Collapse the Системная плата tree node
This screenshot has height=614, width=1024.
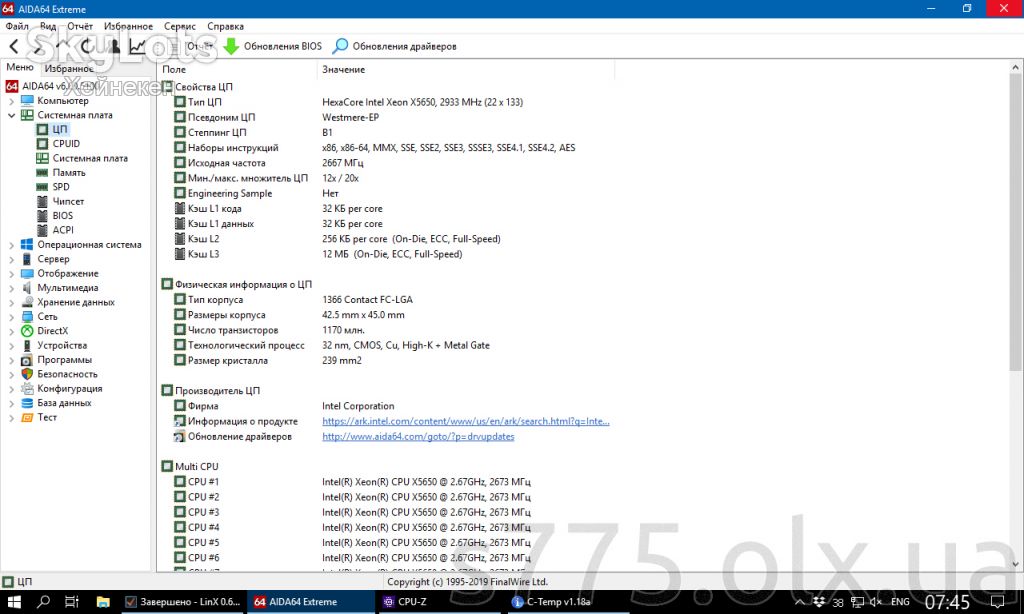click(x=11, y=116)
